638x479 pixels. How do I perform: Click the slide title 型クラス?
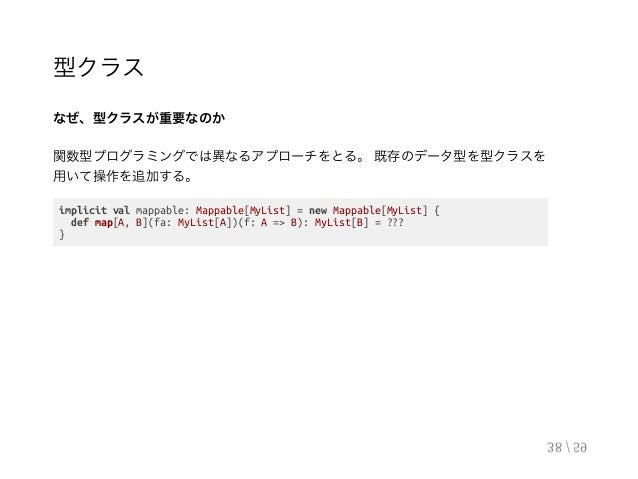point(98,68)
